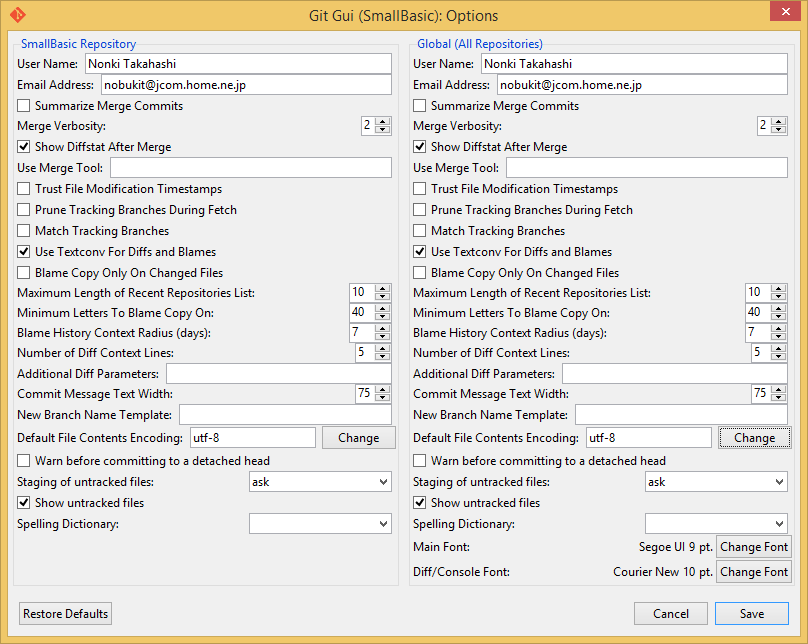
Task: Open the Global Staging of untracked files dropdown
Action: (716, 482)
